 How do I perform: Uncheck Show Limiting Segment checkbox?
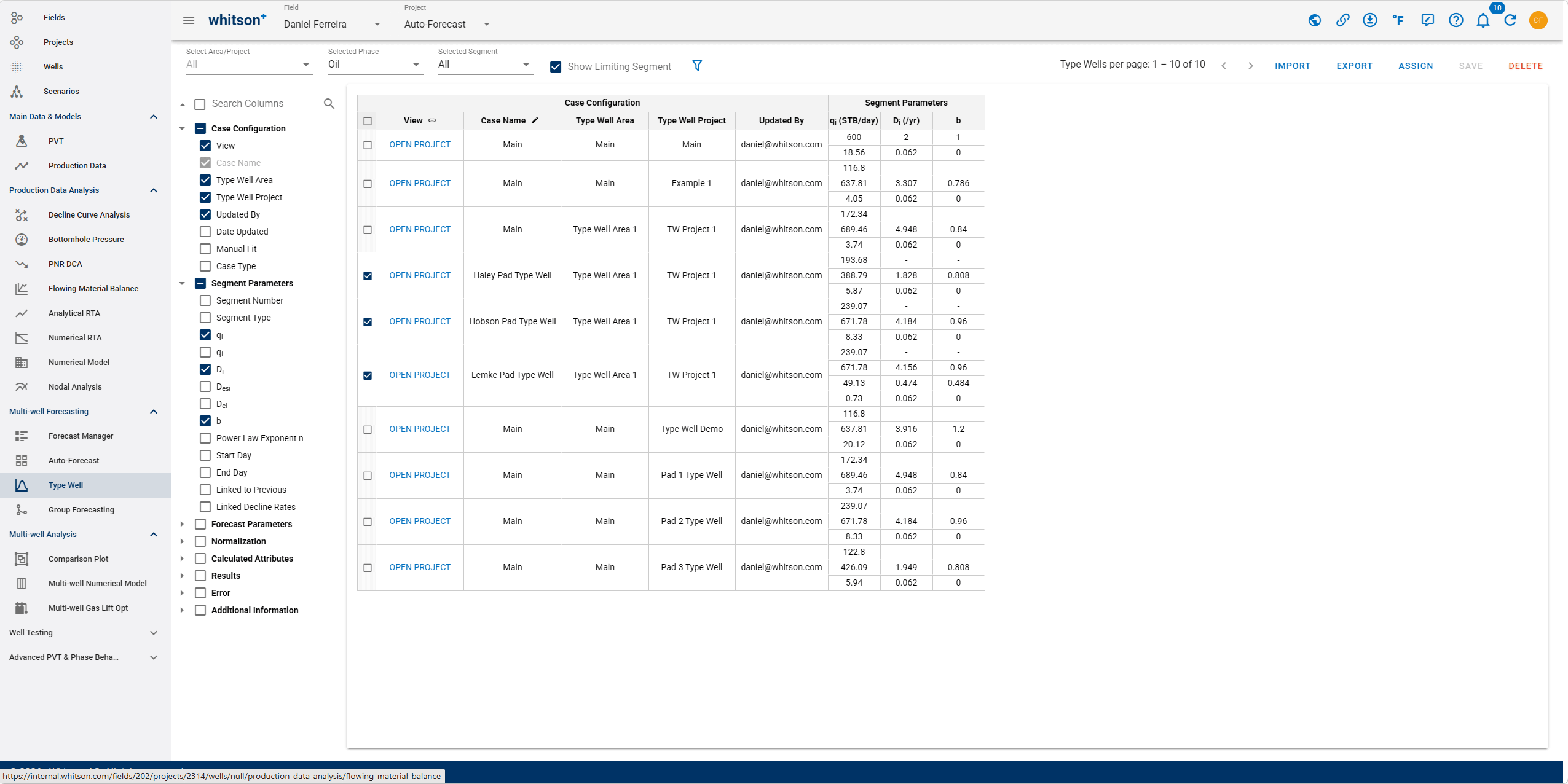(556, 67)
